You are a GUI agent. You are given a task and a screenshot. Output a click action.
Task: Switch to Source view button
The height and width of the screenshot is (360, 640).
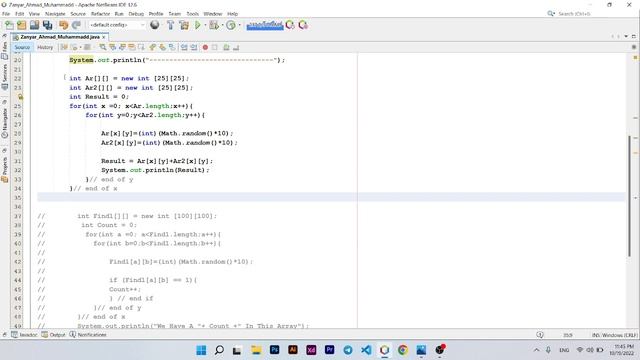point(22,48)
